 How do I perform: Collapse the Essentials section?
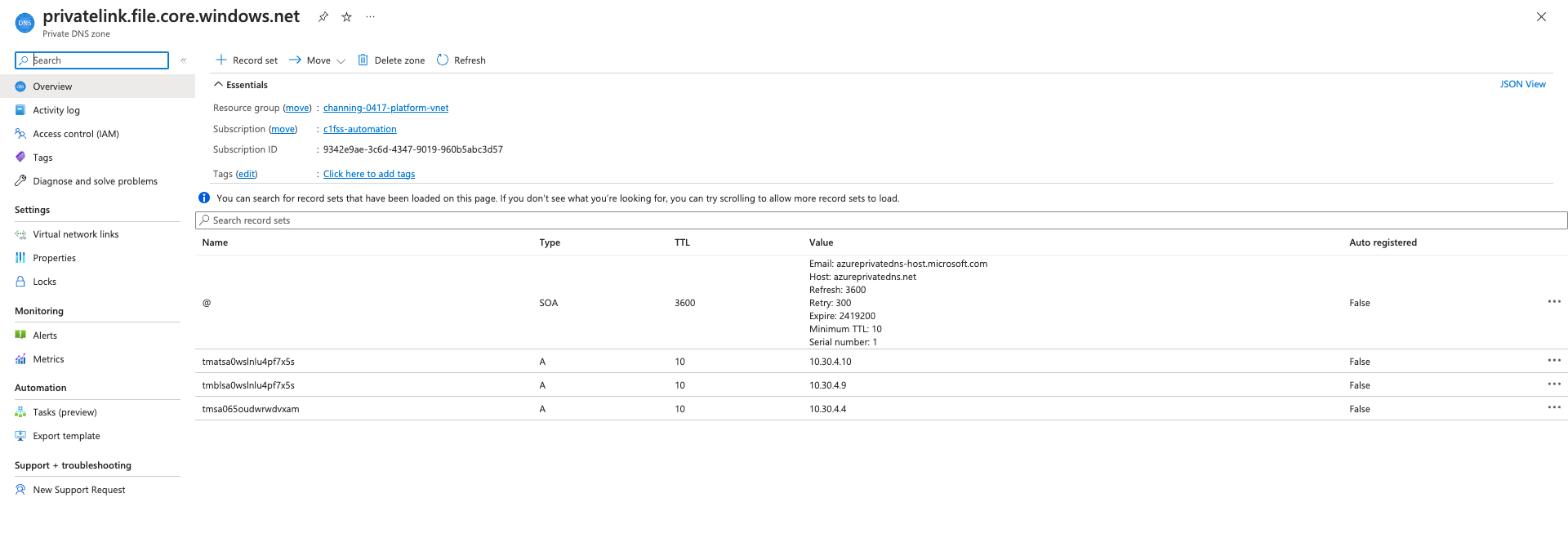tap(219, 85)
